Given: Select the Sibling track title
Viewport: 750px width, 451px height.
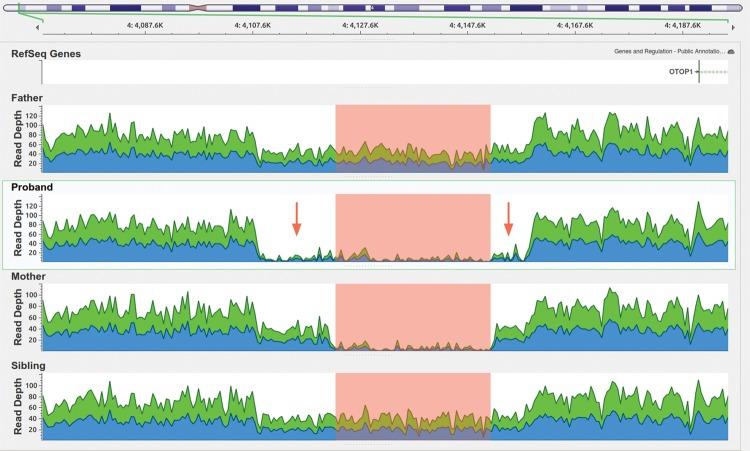Looking at the screenshot, I should click(x=29, y=365).
